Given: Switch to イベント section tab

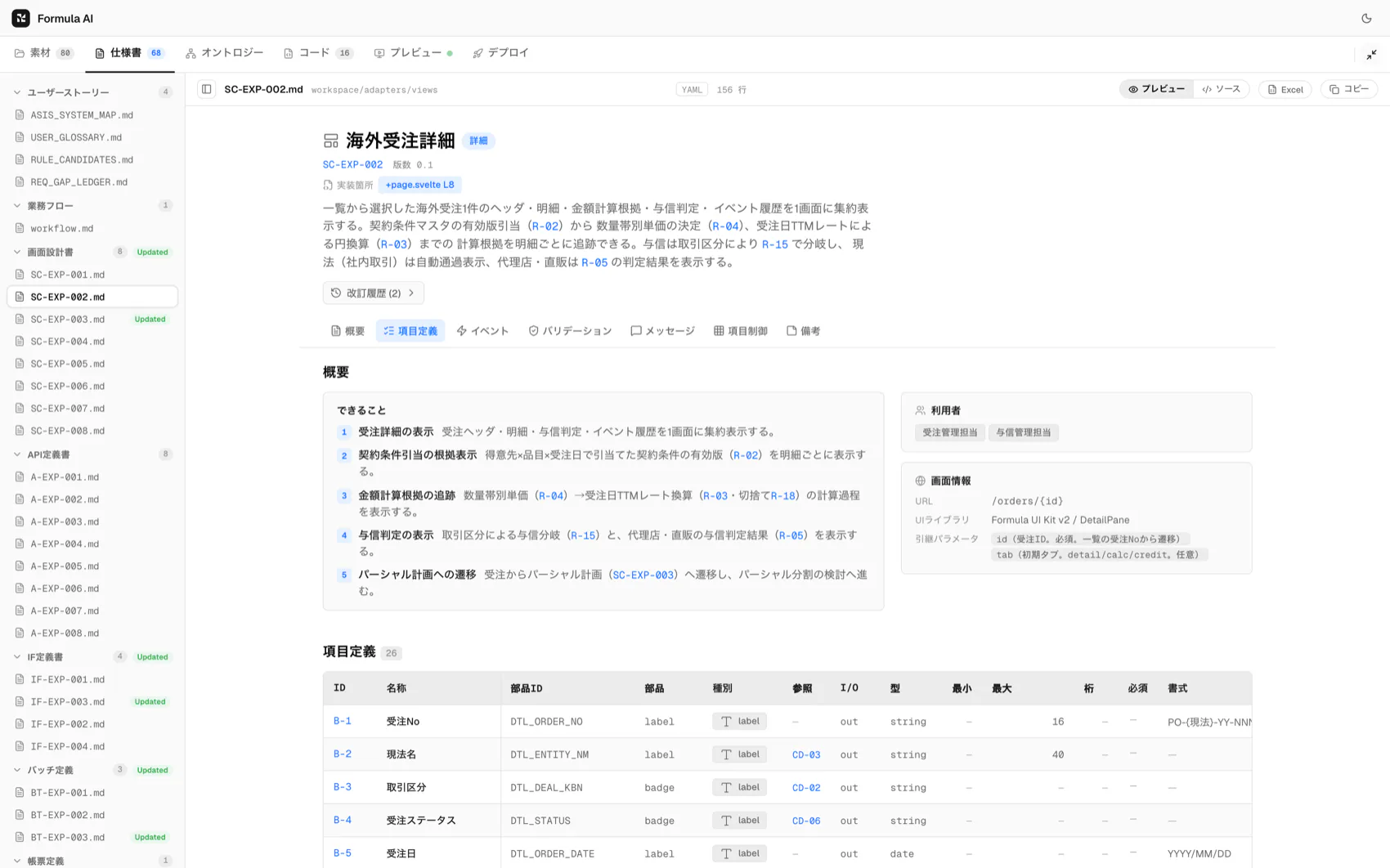Looking at the screenshot, I should tap(482, 331).
